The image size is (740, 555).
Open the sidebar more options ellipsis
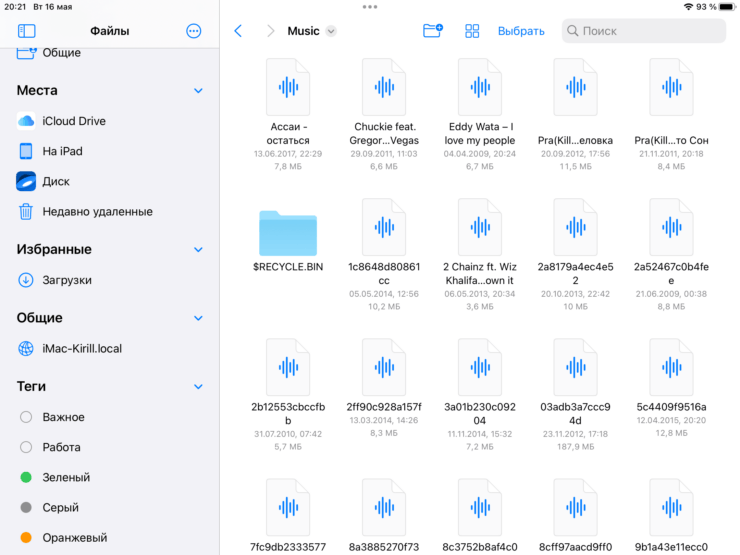(x=194, y=31)
